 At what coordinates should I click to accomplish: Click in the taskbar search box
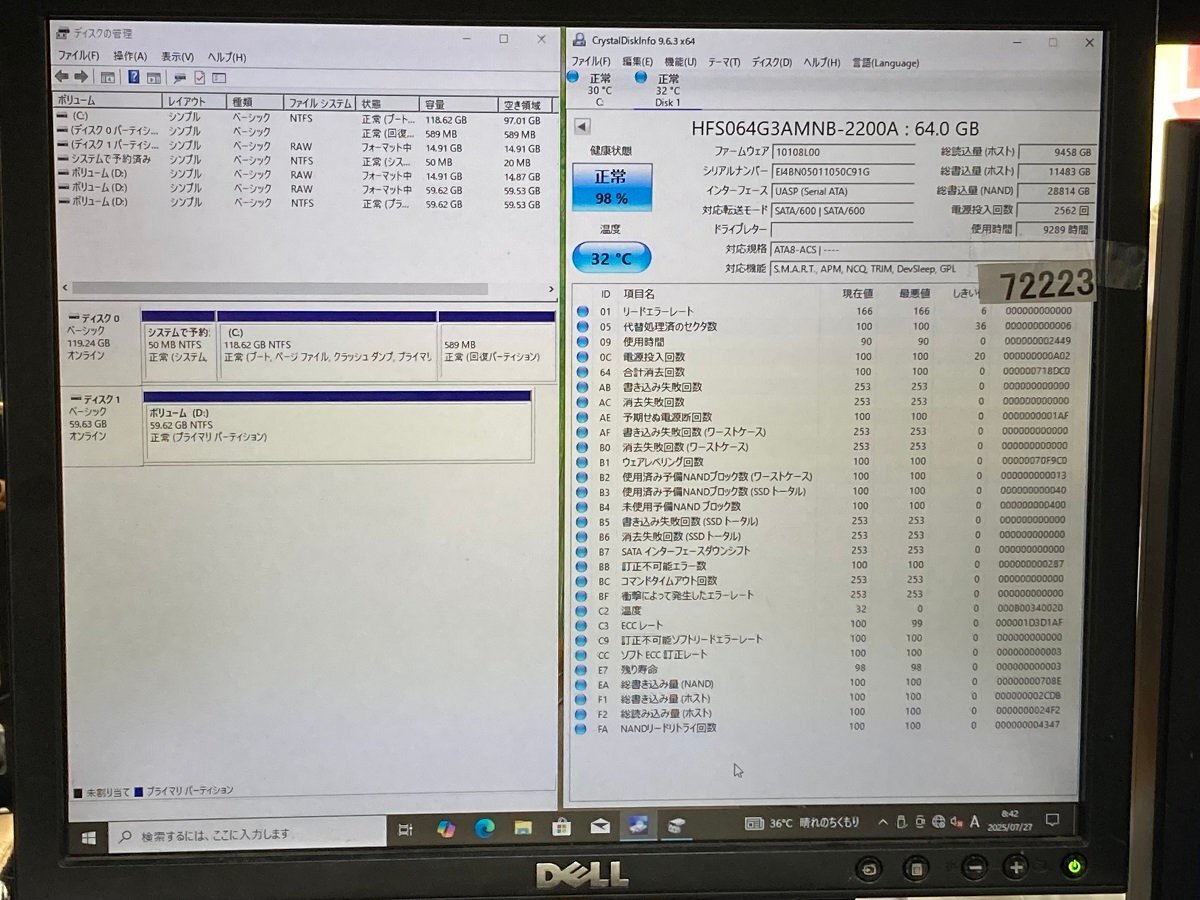click(x=248, y=834)
